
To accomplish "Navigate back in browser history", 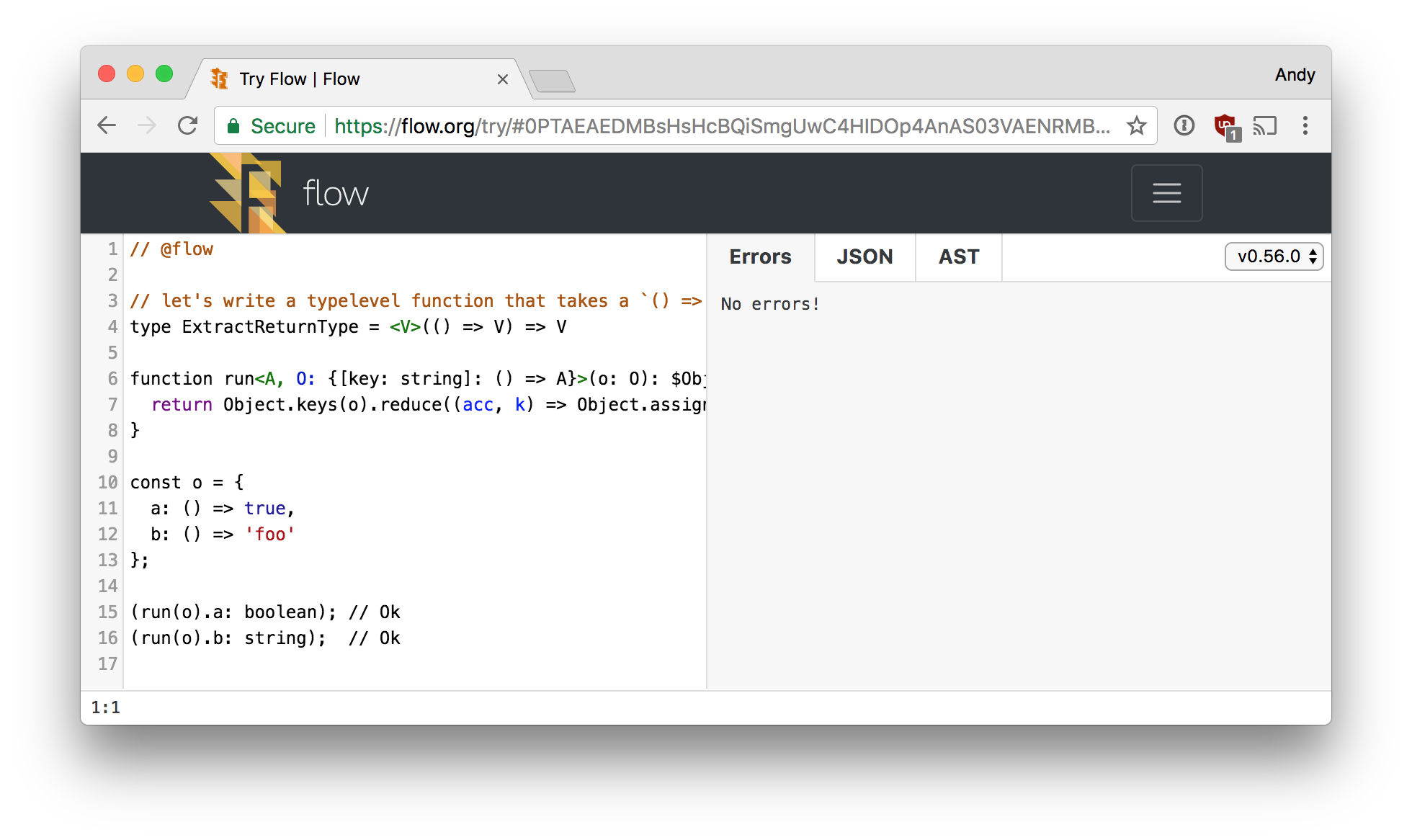I will tap(107, 125).
